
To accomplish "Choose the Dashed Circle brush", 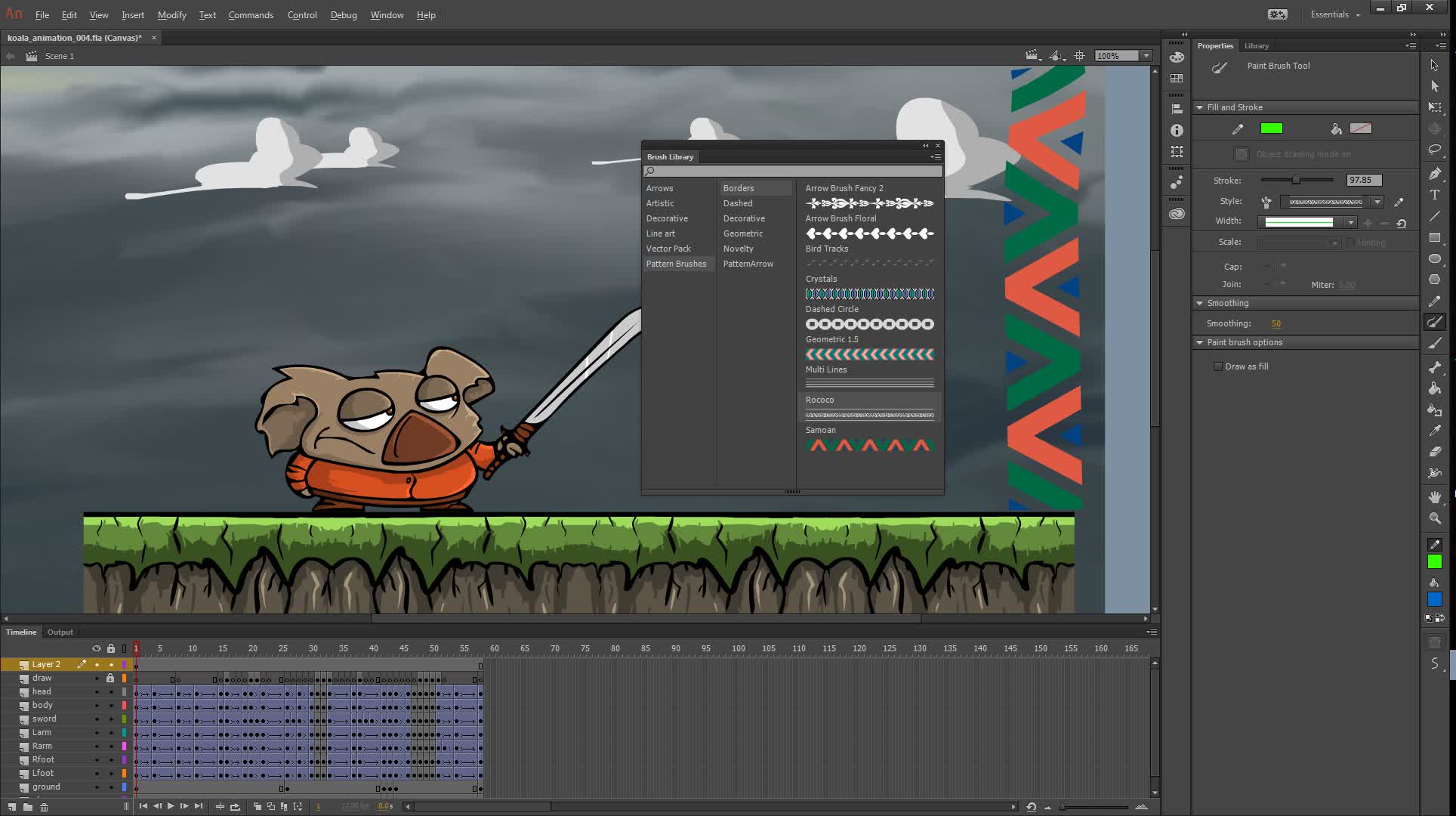I will coord(870,317).
